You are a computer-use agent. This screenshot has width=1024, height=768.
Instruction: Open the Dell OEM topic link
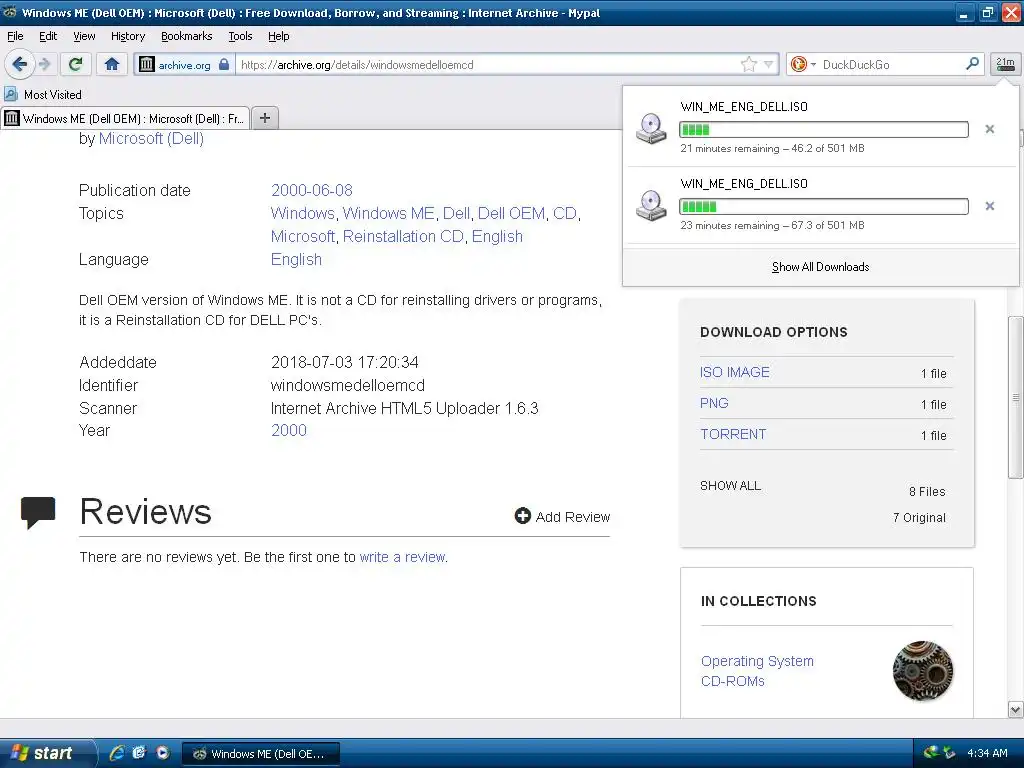click(511, 214)
